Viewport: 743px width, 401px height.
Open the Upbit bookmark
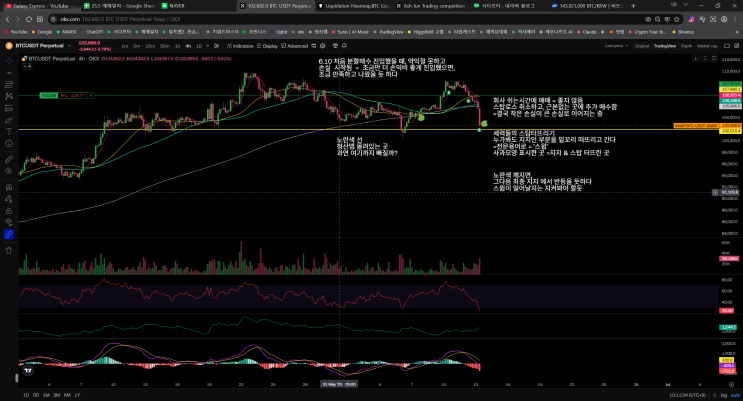point(280,32)
